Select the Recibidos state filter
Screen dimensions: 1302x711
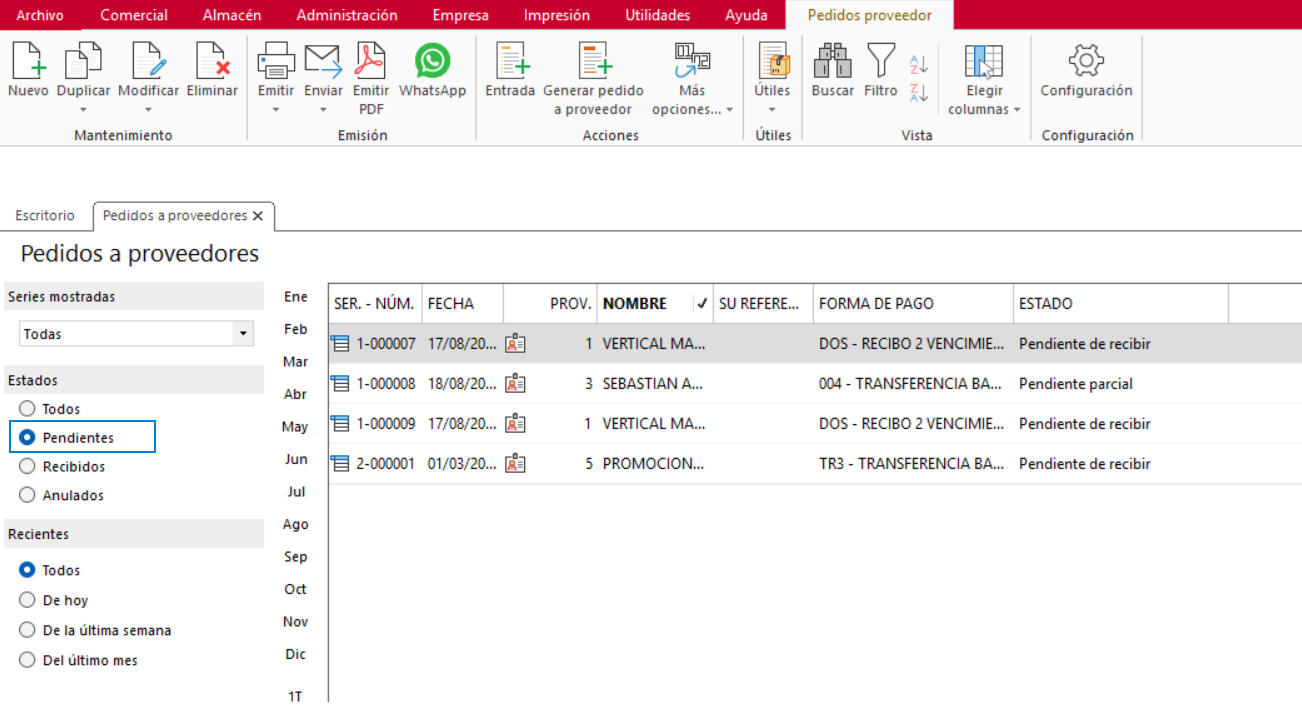[x=27, y=466]
